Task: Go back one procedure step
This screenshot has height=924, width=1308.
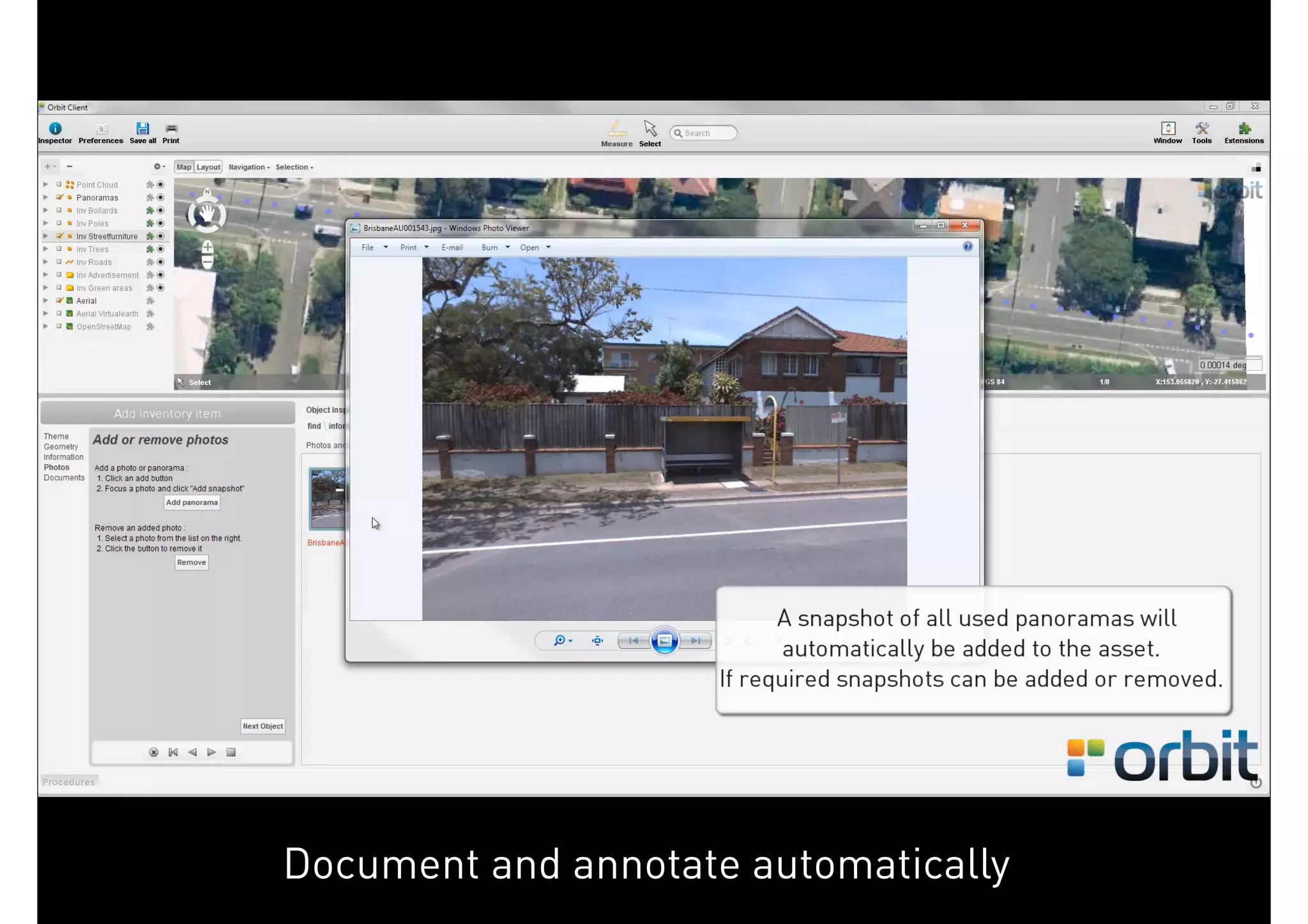Action: pyautogui.click(x=192, y=752)
